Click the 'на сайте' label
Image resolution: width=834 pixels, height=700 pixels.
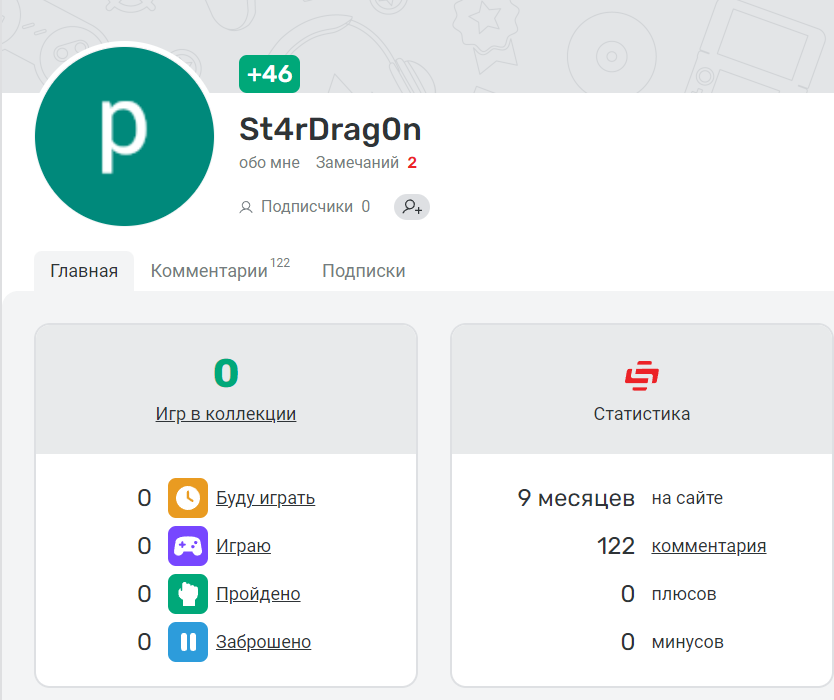687,498
